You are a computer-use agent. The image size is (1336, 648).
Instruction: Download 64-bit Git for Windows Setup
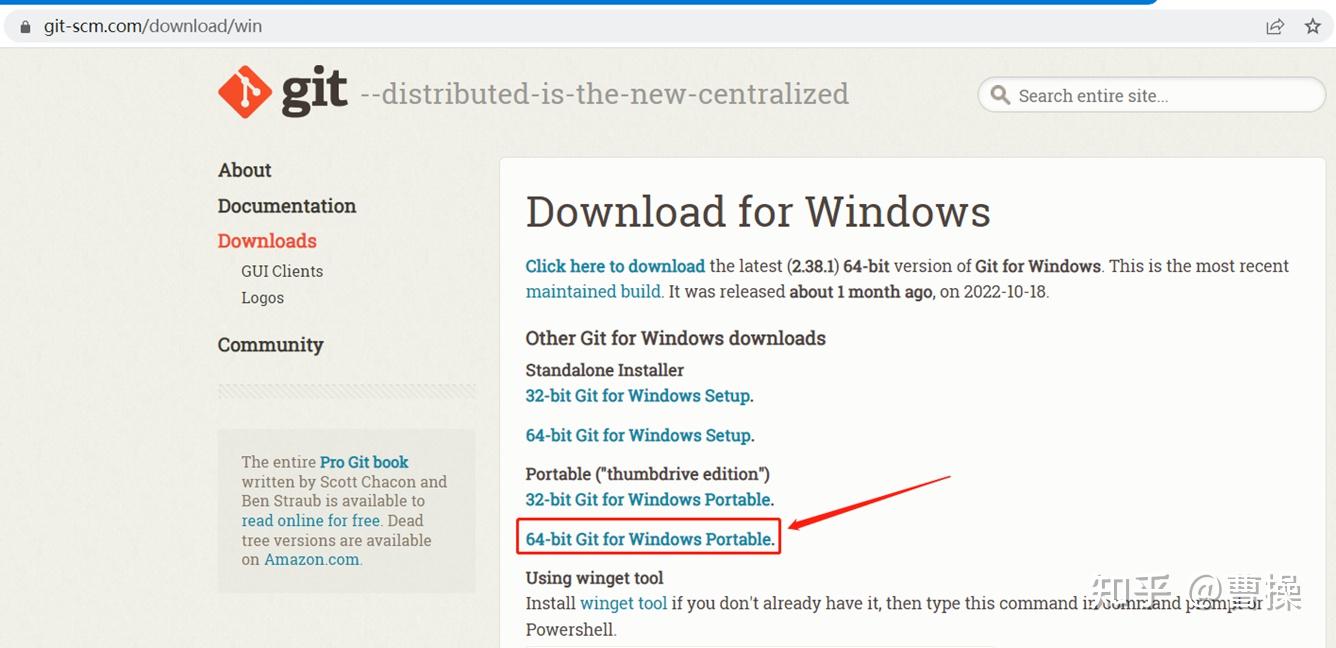(637, 435)
